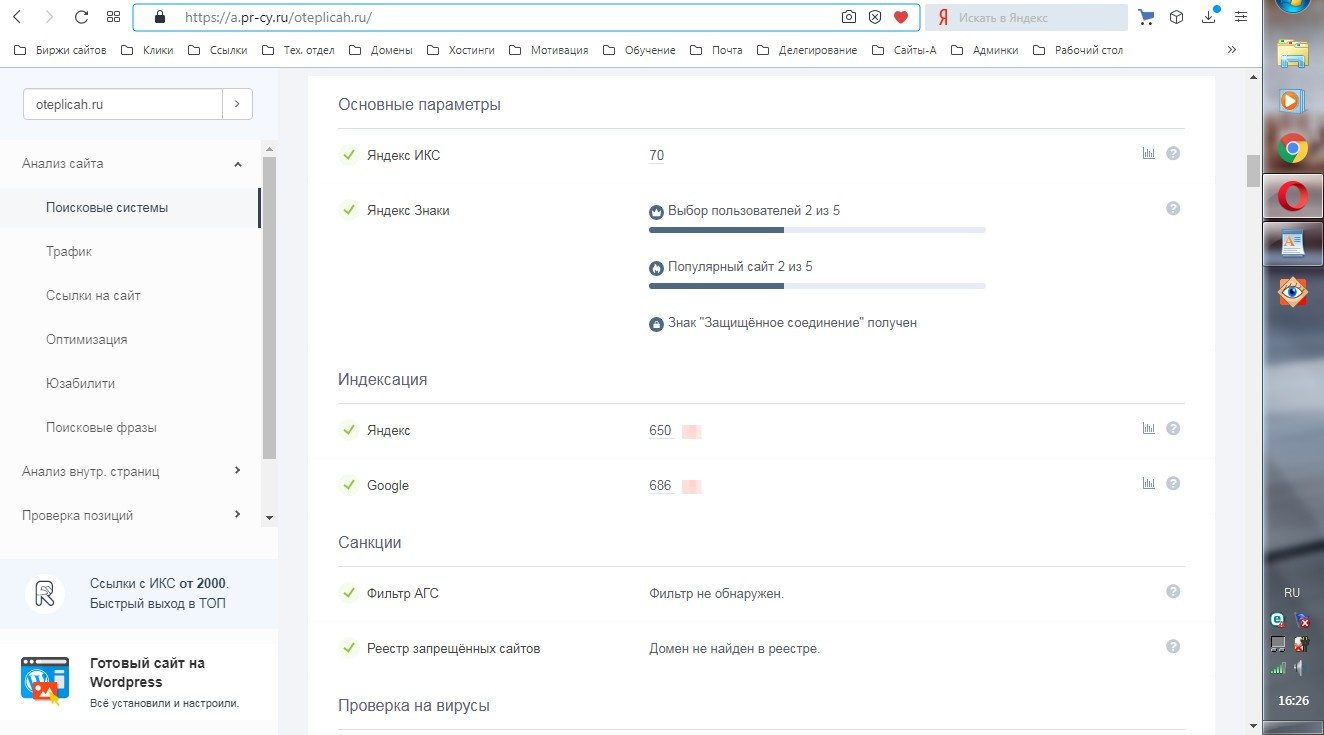Click the Популярный сайт progress bar
Screen dimensions: 1324x735
(817, 286)
